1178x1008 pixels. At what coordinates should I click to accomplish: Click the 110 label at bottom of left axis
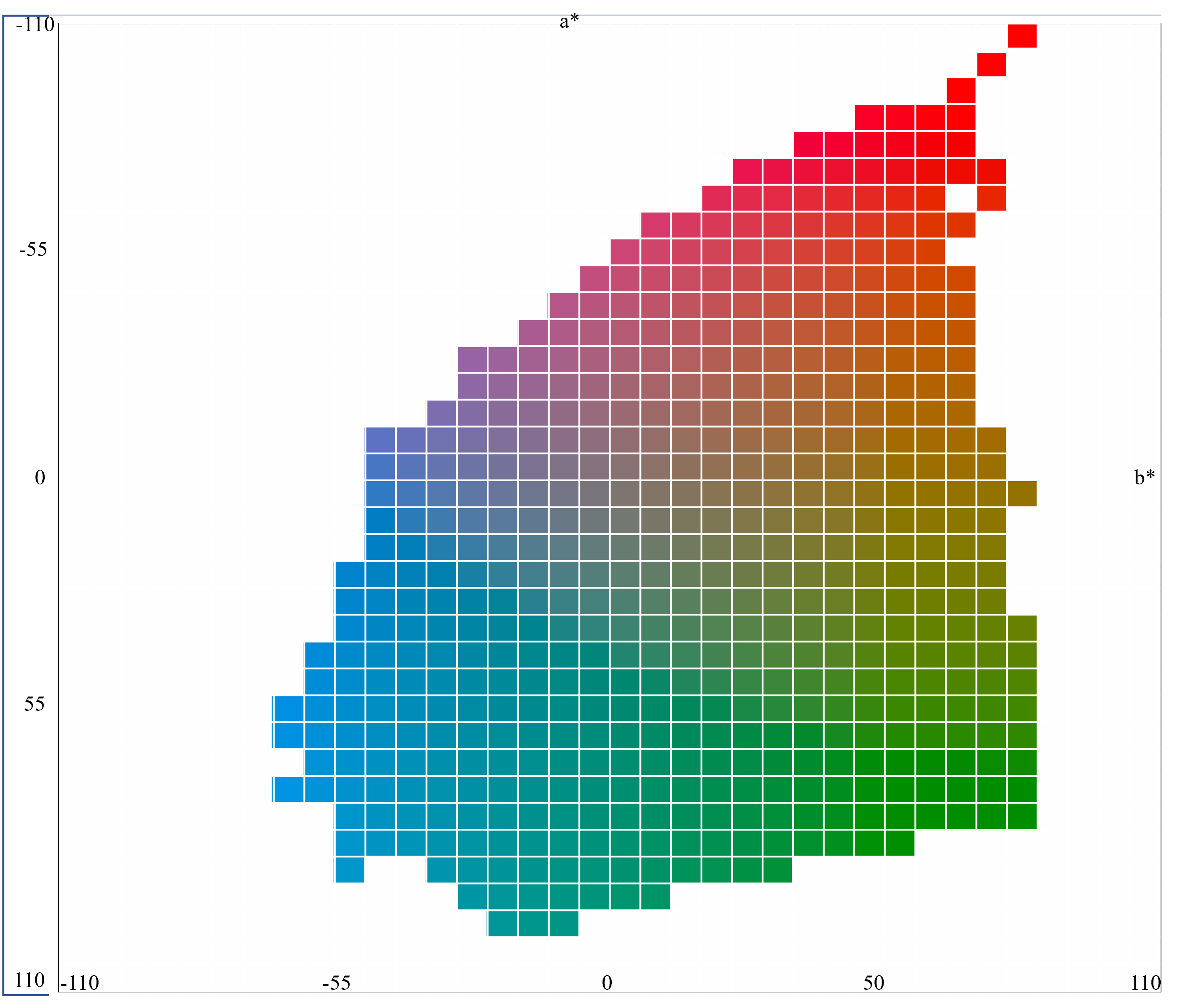[30, 980]
